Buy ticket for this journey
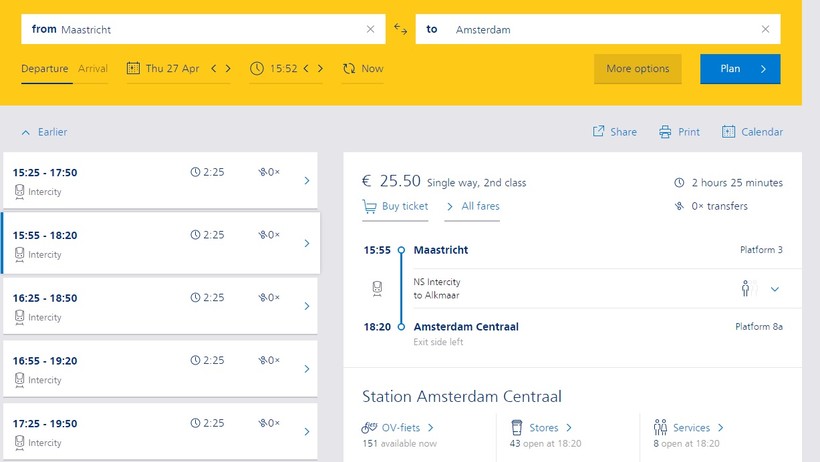This screenshot has width=820, height=462. tap(395, 206)
